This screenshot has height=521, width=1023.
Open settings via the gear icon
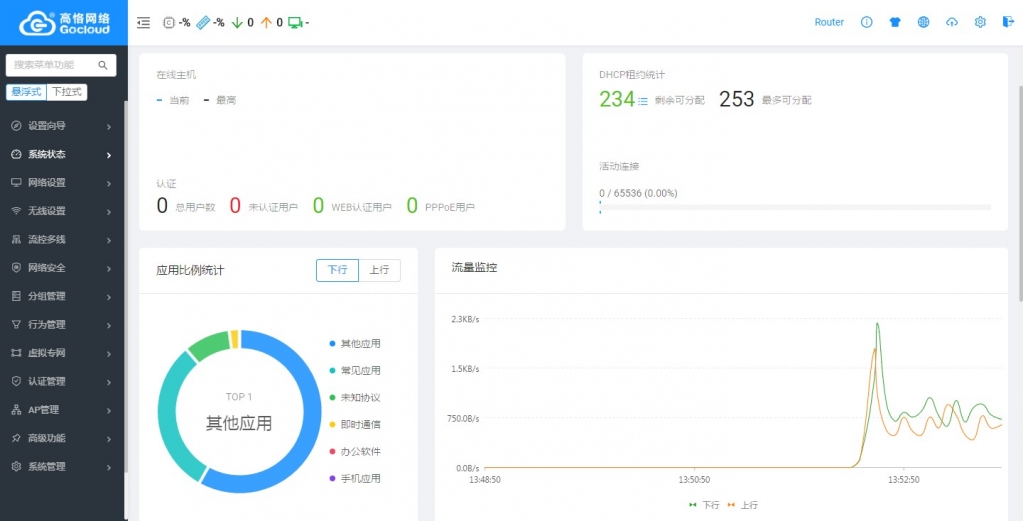tap(980, 22)
